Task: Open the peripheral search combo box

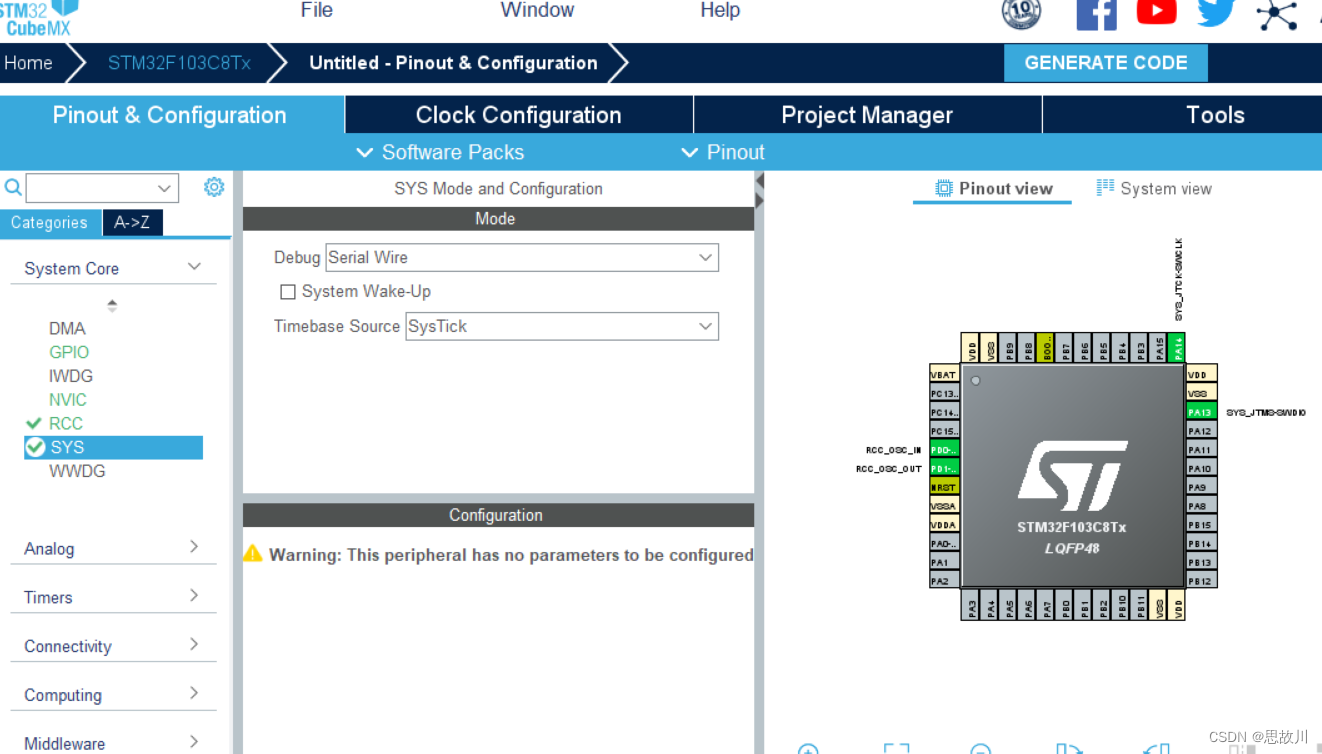Action: (102, 188)
